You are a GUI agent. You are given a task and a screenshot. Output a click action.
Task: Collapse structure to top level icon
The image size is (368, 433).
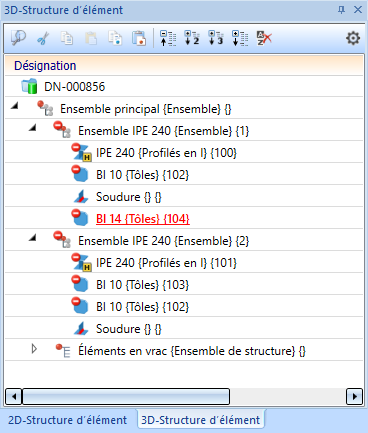coord(168,38)
